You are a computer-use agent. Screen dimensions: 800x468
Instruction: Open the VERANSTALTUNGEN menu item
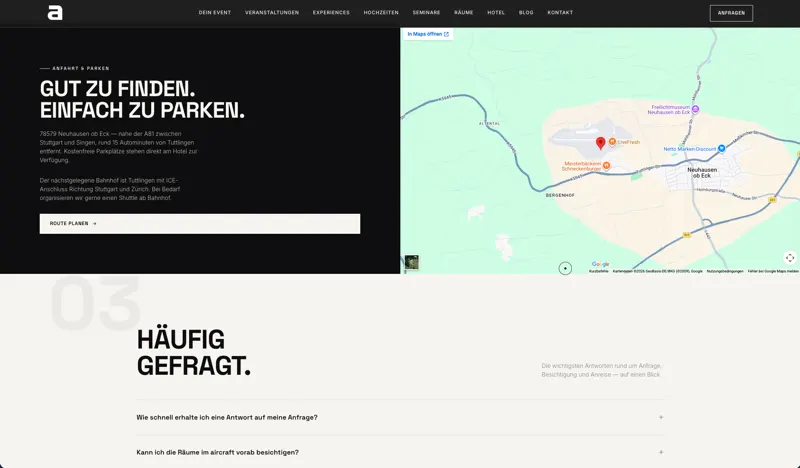coord(272,13)
